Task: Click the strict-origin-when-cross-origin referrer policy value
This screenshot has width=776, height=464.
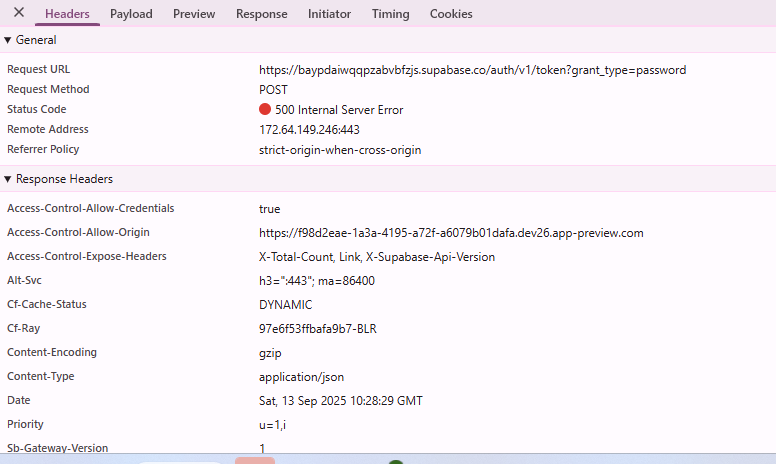Action: pos(340,150)
